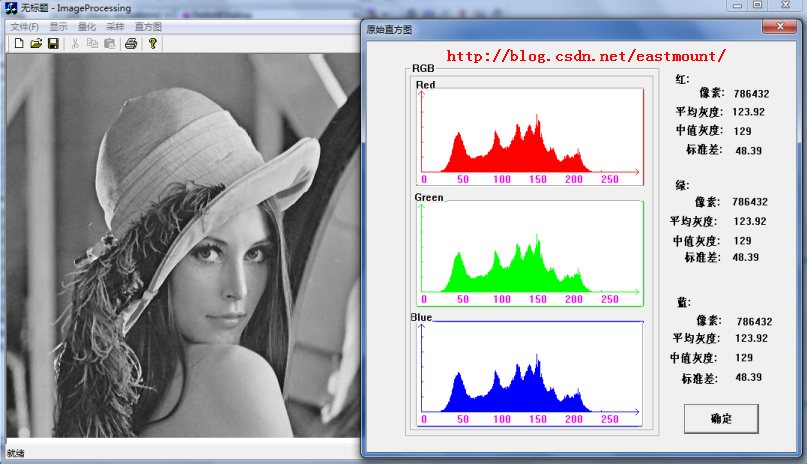Maximize the ImageProcessing window

coord(758,6)
